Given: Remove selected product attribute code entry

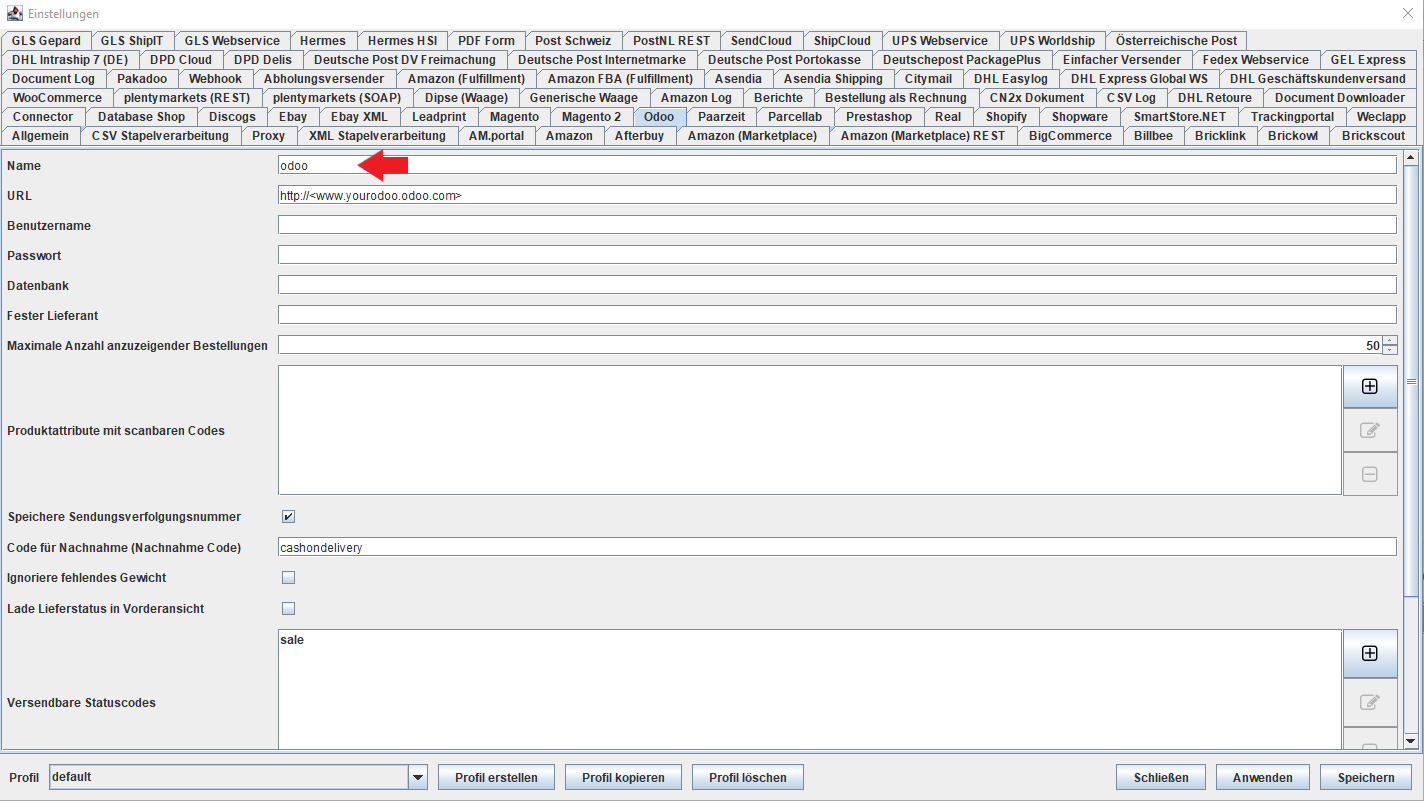Looking at the screenshot, I should pyautogui.click(x=1370, y=474).
